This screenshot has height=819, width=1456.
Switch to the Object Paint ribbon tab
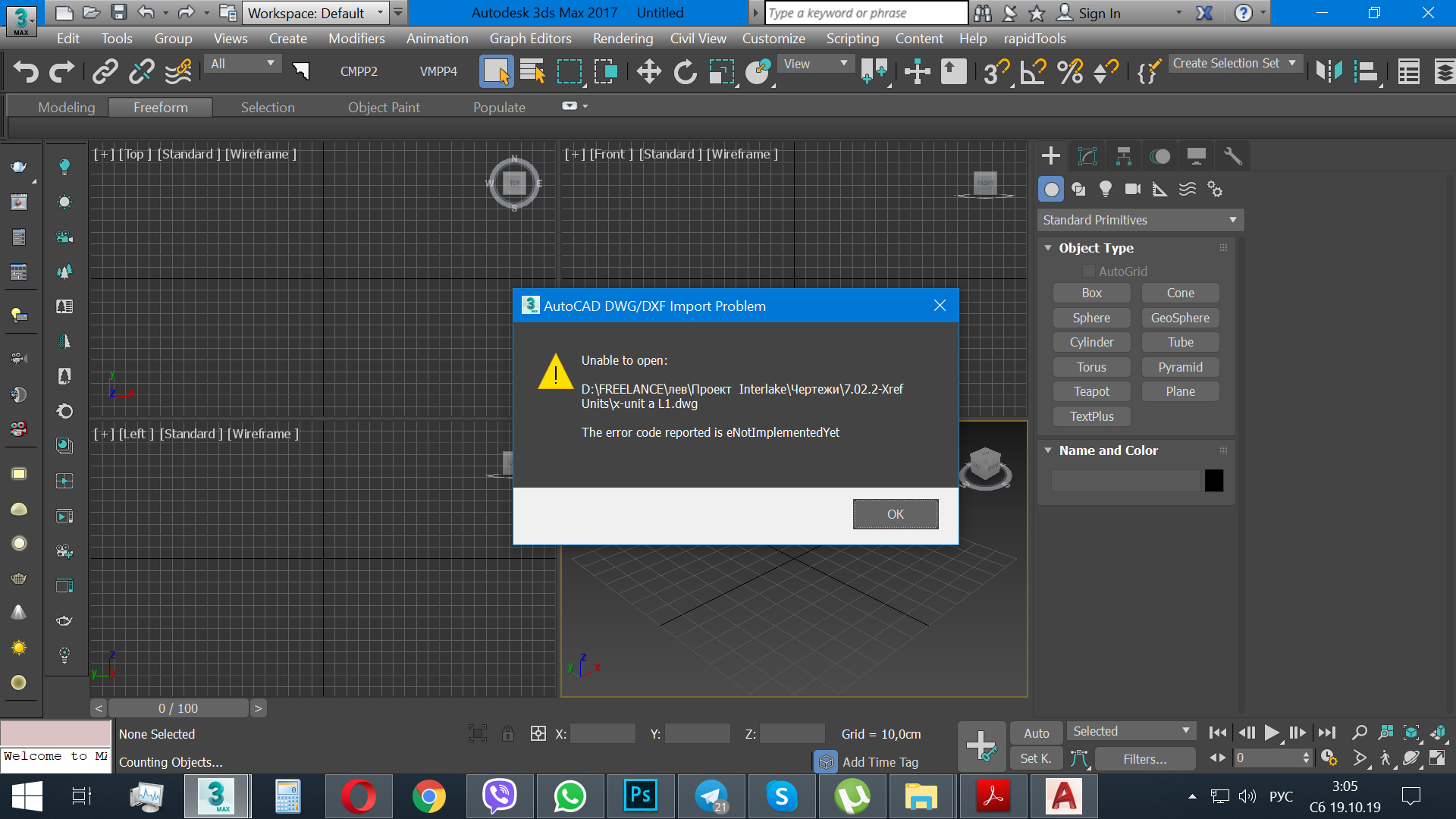(x=384, y=108)
